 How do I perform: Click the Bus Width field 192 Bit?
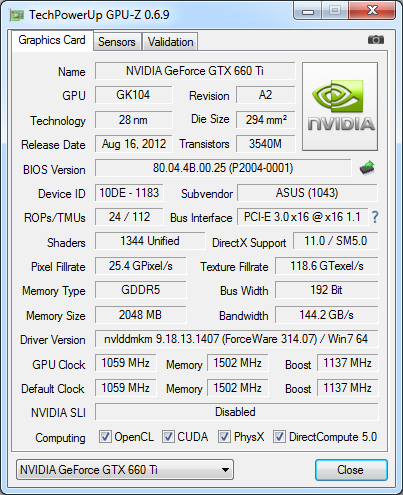point(327,290)
